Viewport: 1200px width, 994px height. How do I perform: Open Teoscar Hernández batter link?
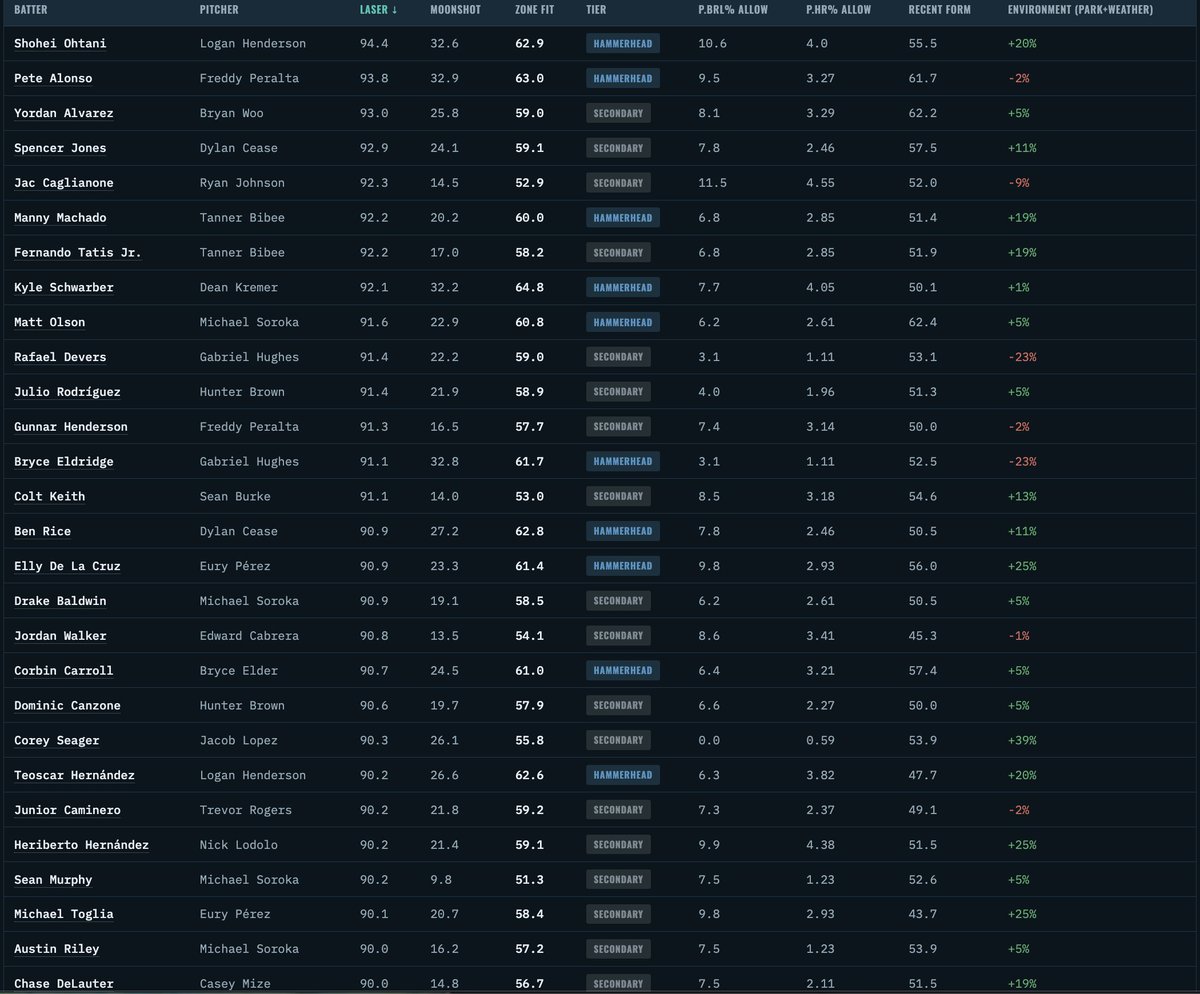[x=74, y=775]
